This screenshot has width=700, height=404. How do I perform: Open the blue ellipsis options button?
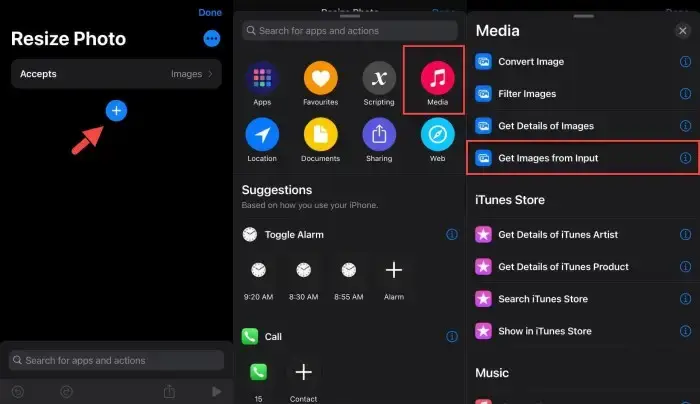212,39
